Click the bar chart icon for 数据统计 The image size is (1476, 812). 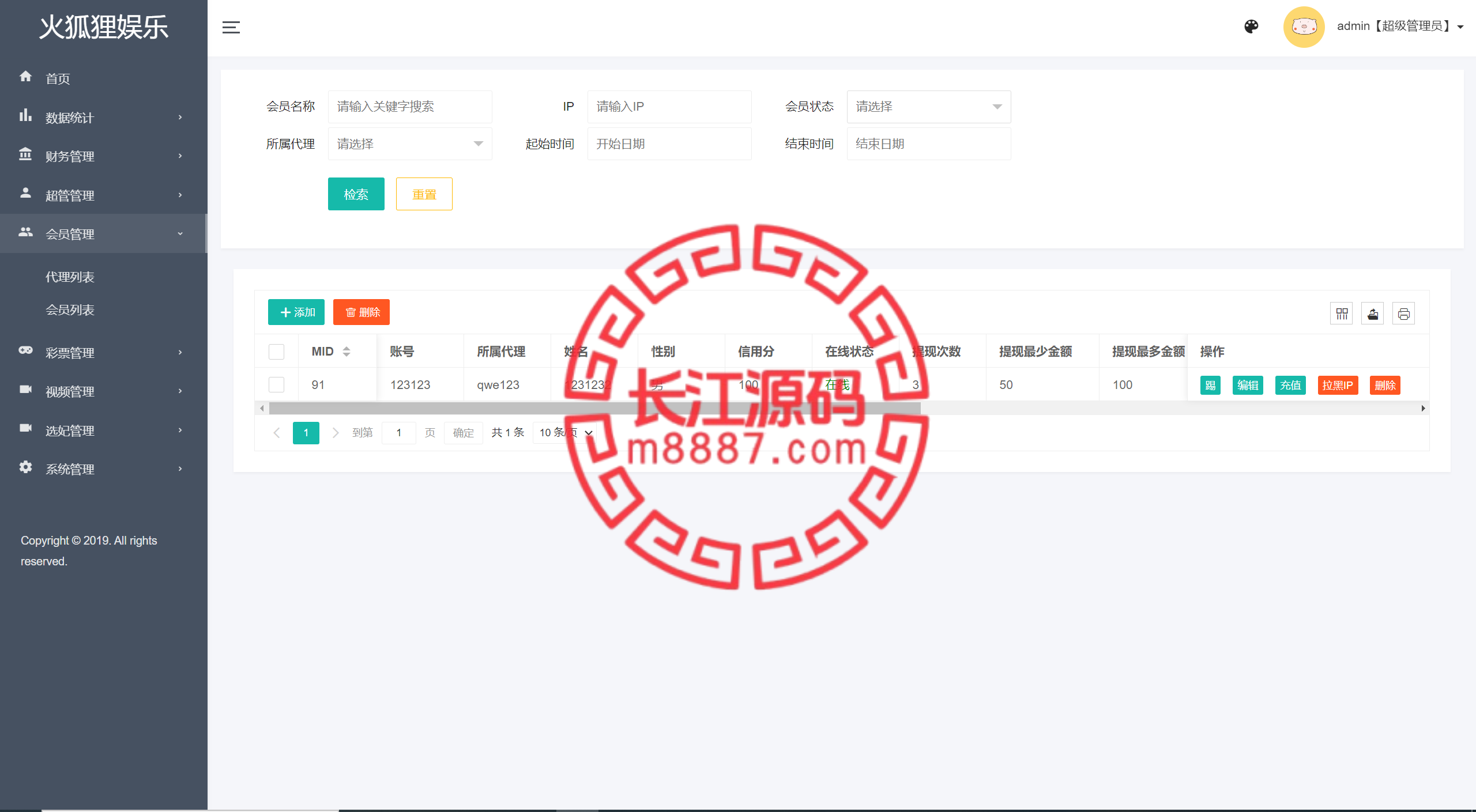[25, 115]
